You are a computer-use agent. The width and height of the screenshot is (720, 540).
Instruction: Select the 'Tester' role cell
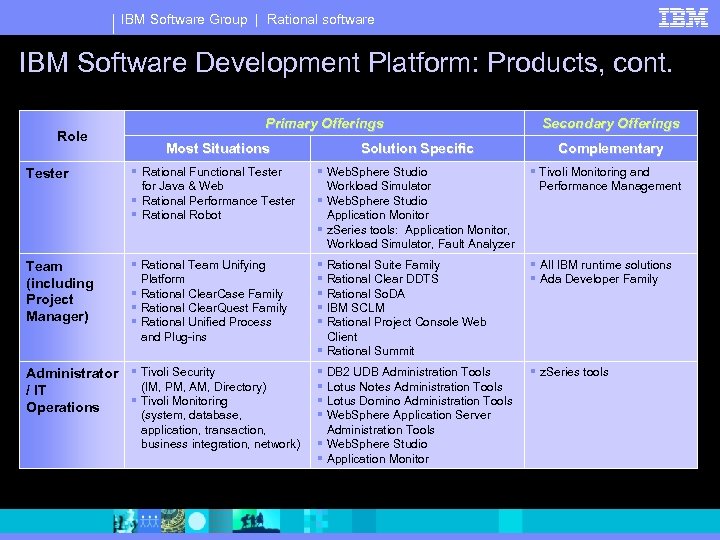(x=72, y=207)
